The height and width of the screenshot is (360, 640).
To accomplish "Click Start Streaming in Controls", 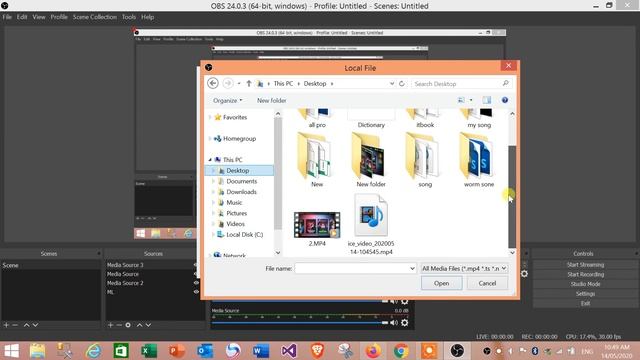I will coord(585,264).
